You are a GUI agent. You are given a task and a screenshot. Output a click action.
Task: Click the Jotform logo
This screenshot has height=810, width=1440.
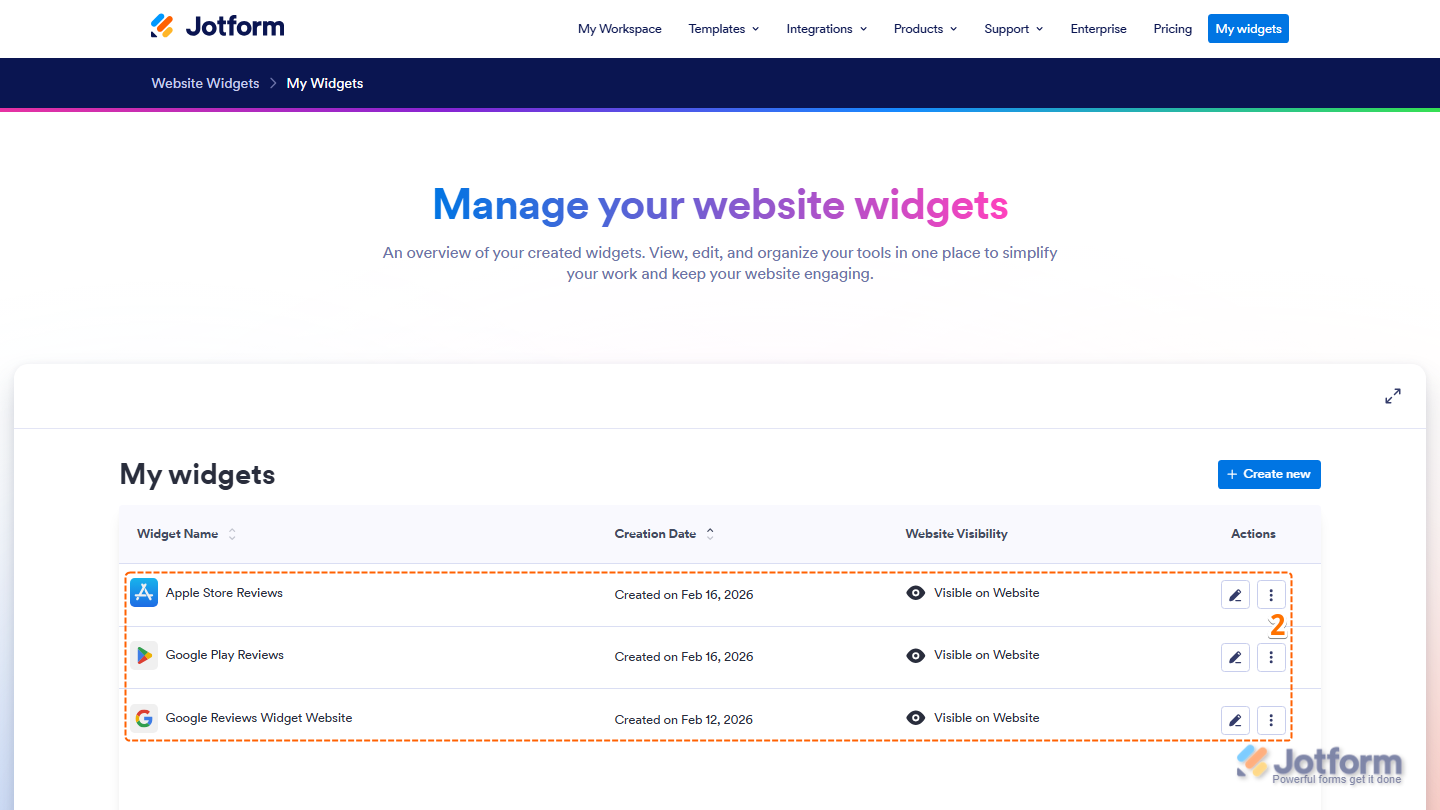(x=216, y=26)
